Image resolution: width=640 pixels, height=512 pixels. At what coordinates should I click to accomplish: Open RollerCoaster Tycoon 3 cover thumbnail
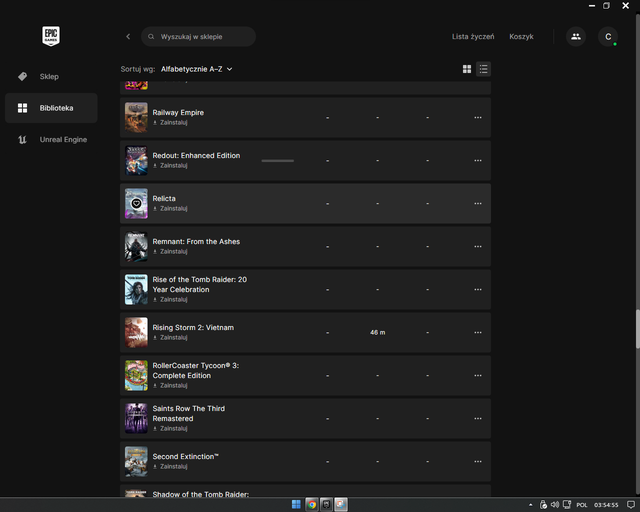pos(136,376)
